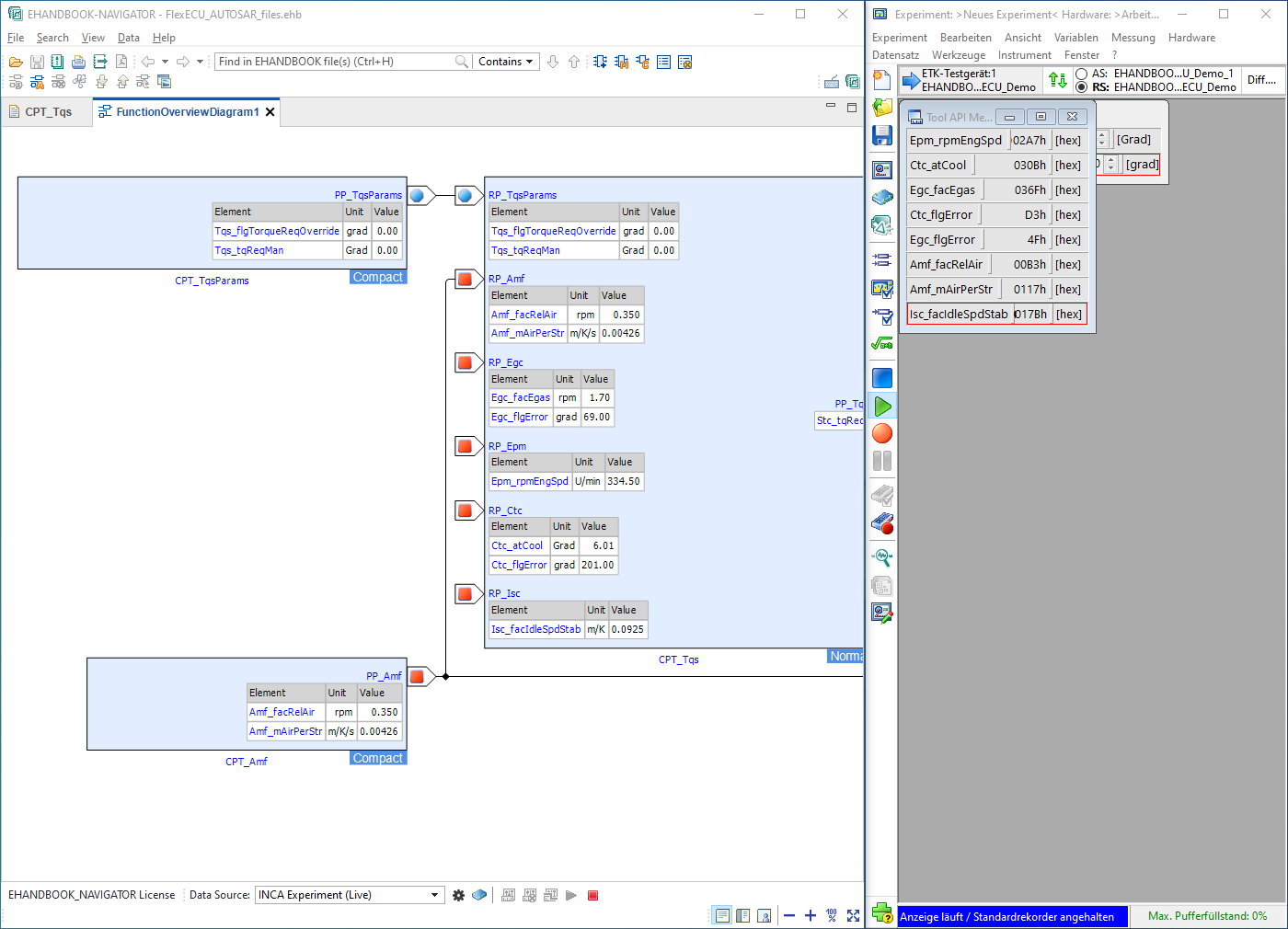This screenshot has height=929, width=1288.
Task: Click the open folder icon in Navigator toolbar
Action: click(16, 62)
